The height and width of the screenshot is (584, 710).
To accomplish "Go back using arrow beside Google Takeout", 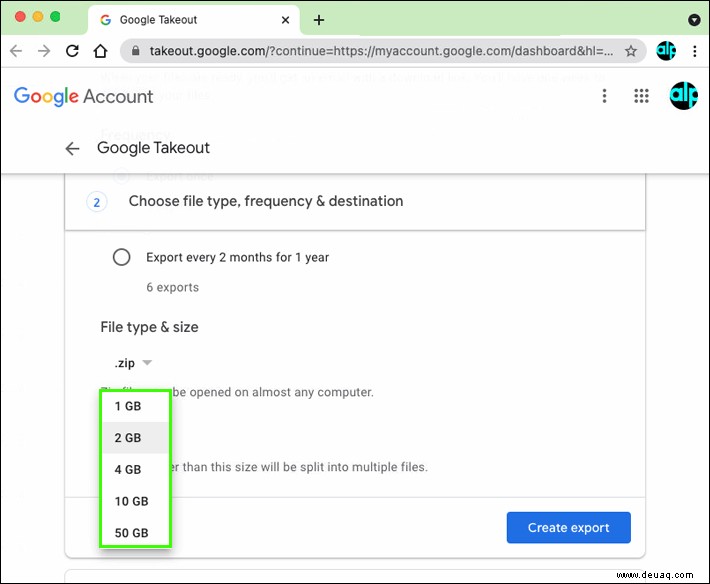I will 72,148.
